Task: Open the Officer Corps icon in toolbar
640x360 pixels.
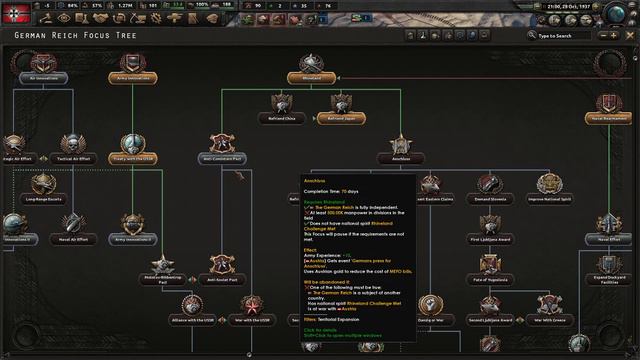Action: (x=212, y=18)
